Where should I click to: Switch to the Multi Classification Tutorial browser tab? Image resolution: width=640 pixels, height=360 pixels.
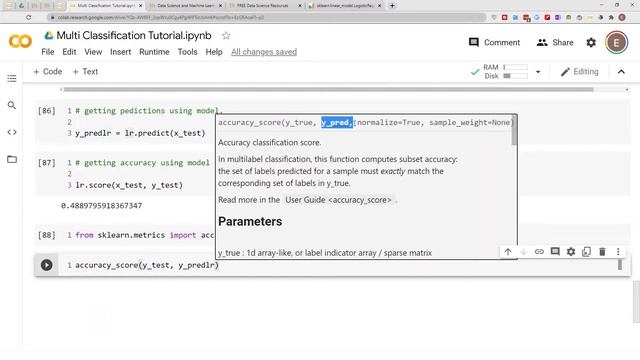coord(105,6)
